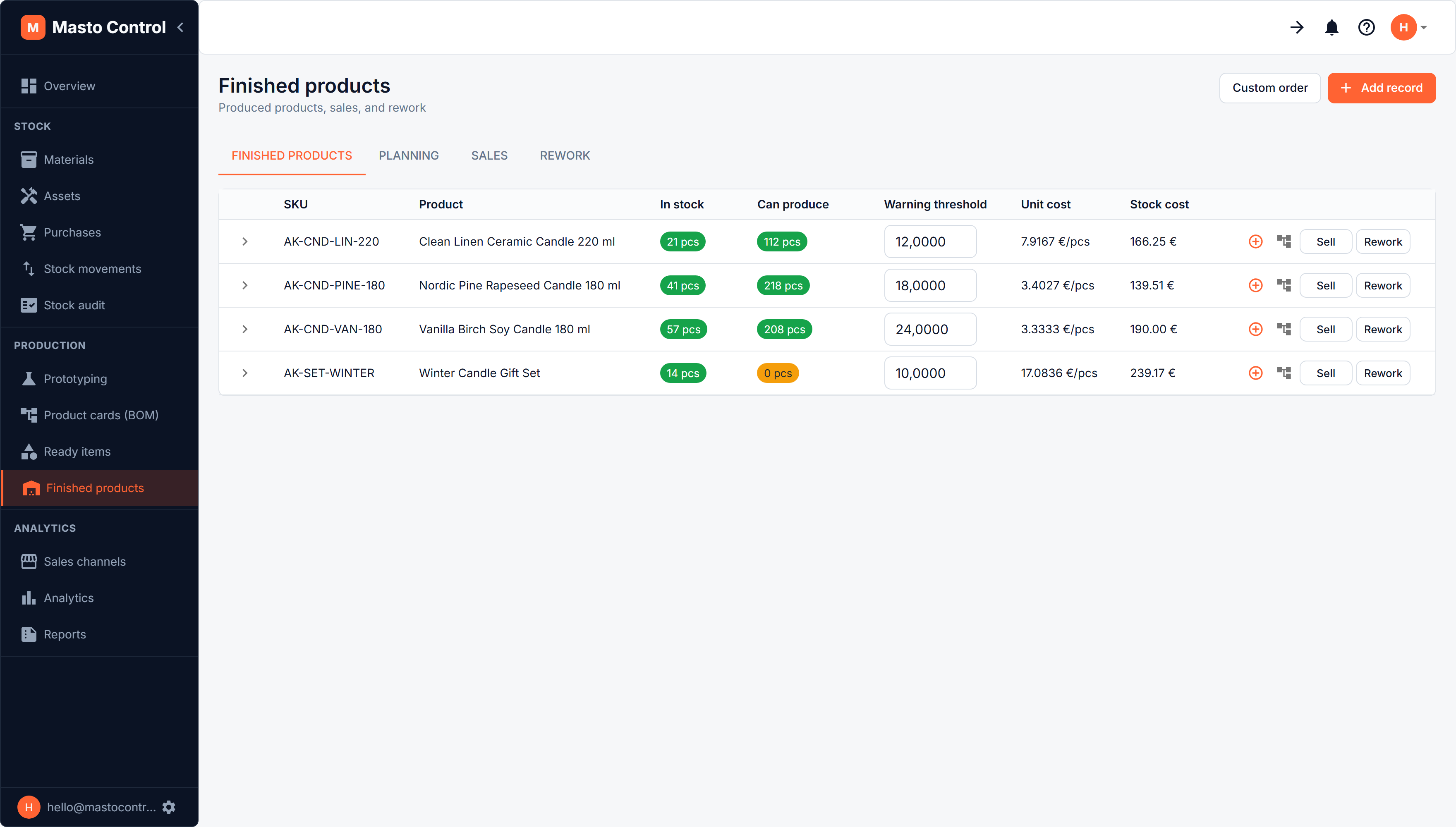The height and width of the screenshot is (827, 1456).
Task: Open BOM structure icon for Nordic Pine Candle
Action: click(1284, 285)
